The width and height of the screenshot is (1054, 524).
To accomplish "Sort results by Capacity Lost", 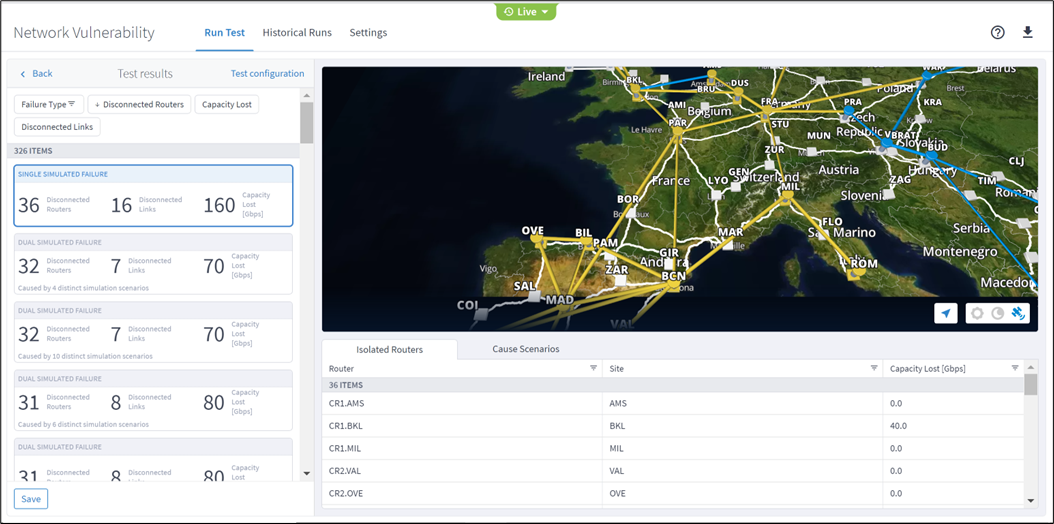I will [227, 104].
